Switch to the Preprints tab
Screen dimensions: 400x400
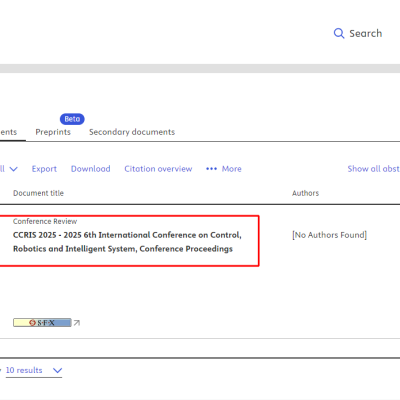point(53,132)
